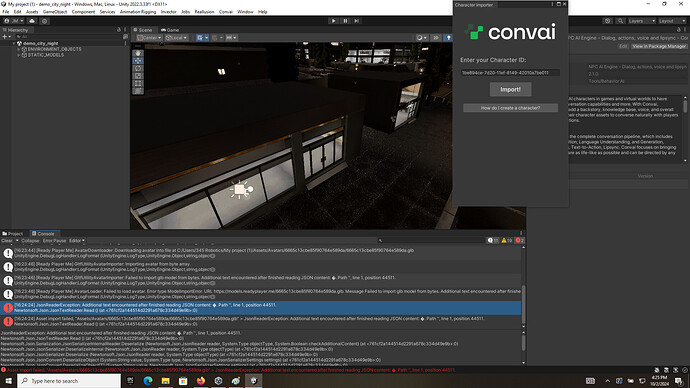Expand ENVIRONMENT_OBJECTS in Hierarchy
This screenshot has height=388, width=690.
[x=18, y=49]
